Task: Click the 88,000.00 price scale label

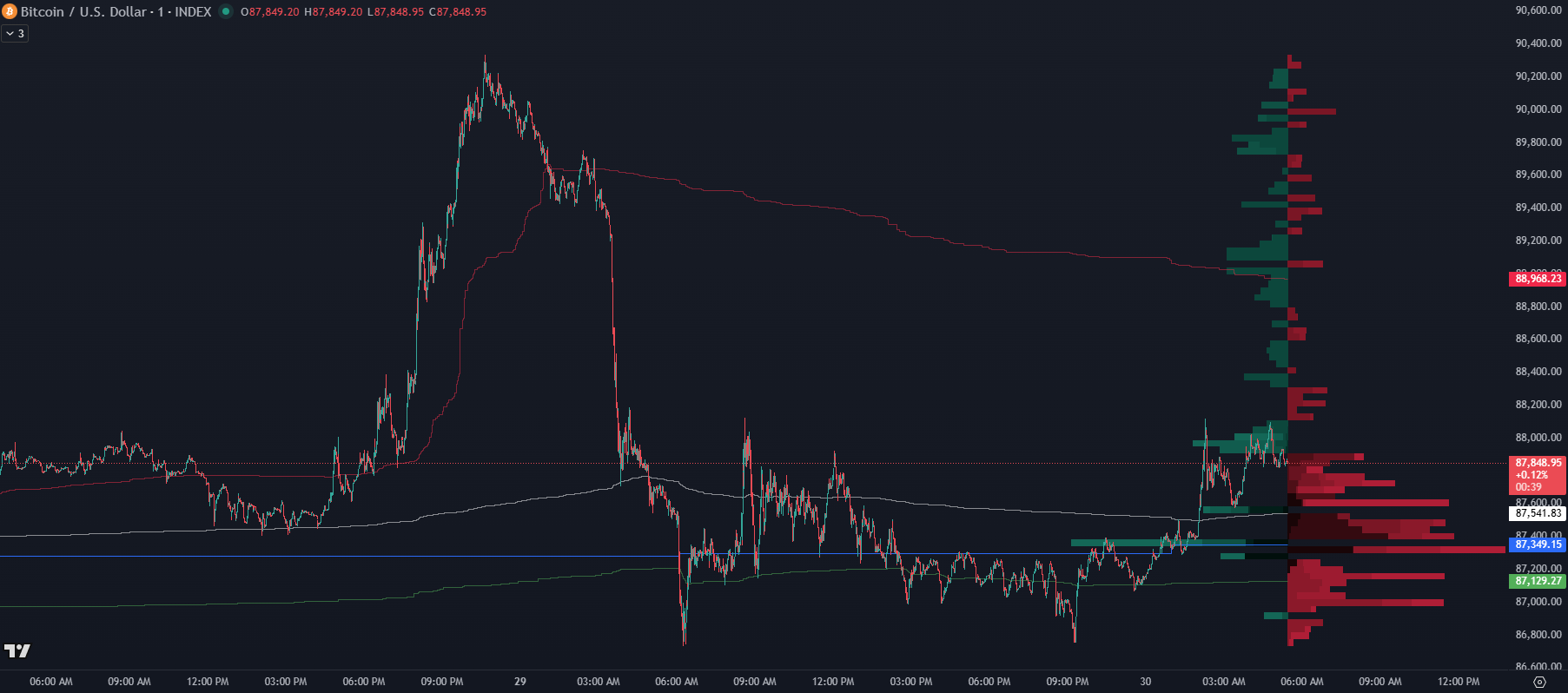Action: tap(1538, 438)
